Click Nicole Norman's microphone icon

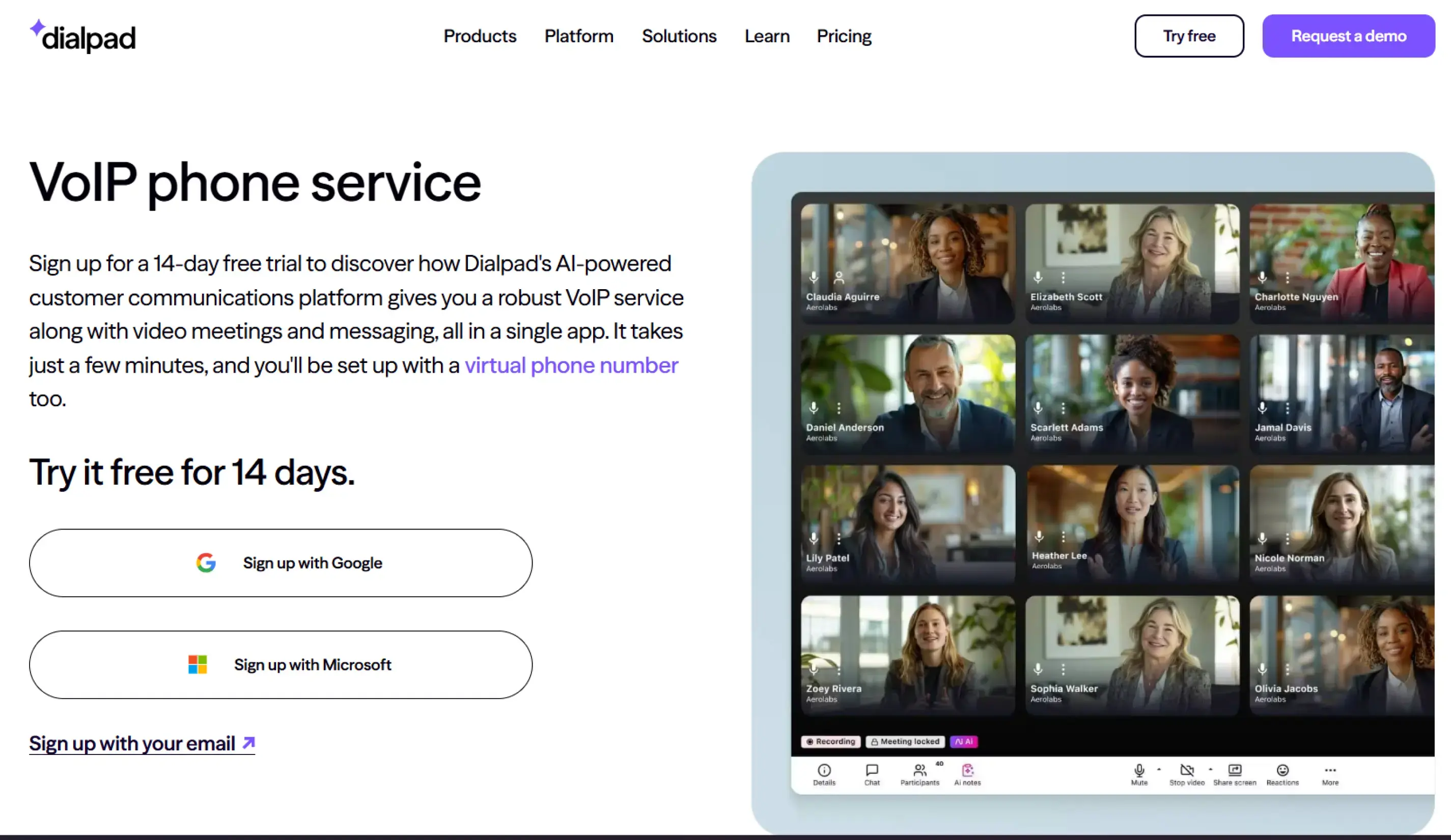1262,538
